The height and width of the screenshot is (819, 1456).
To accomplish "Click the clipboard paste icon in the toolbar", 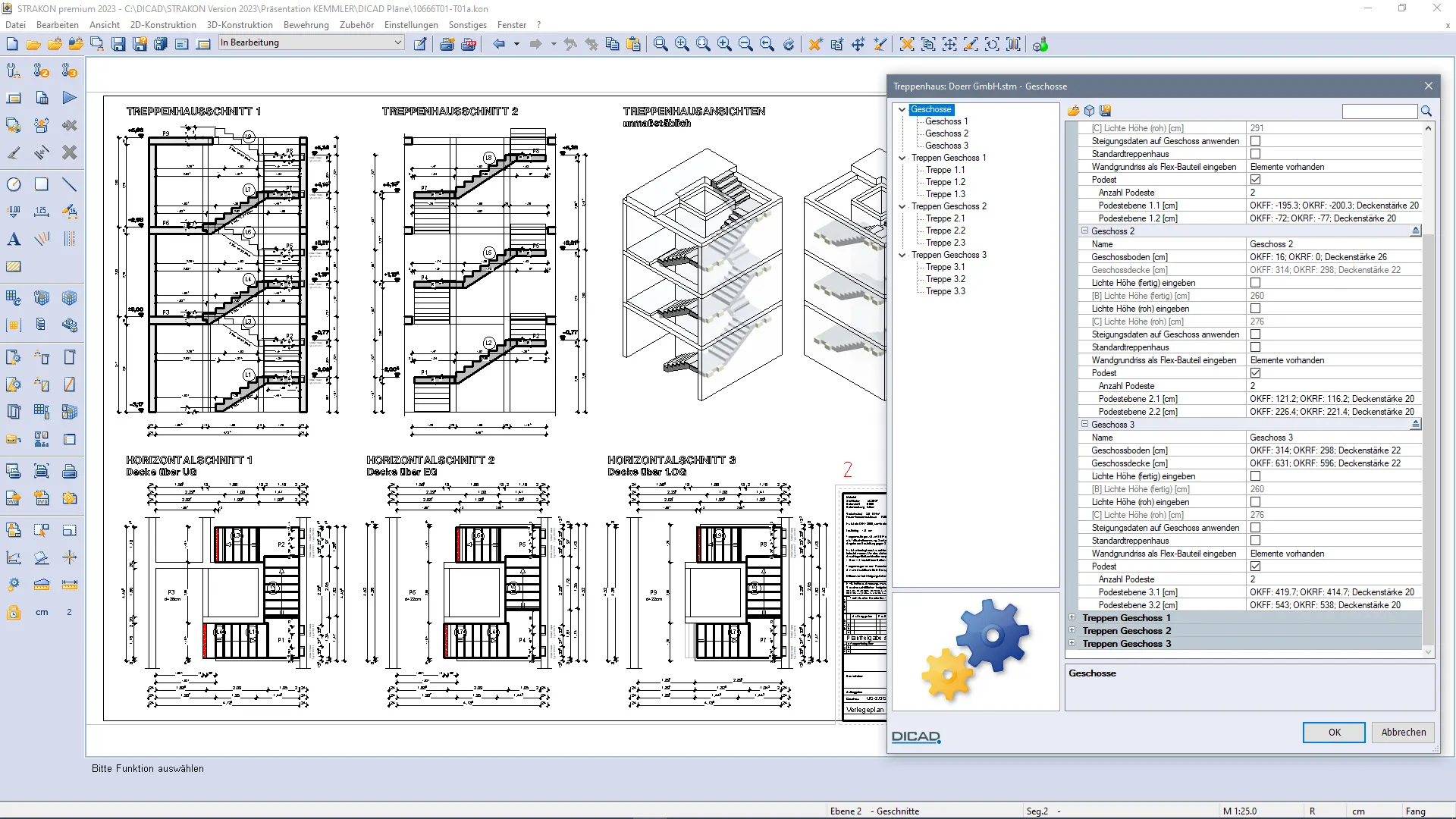I will pyautogui.click(x=634, y=45).
